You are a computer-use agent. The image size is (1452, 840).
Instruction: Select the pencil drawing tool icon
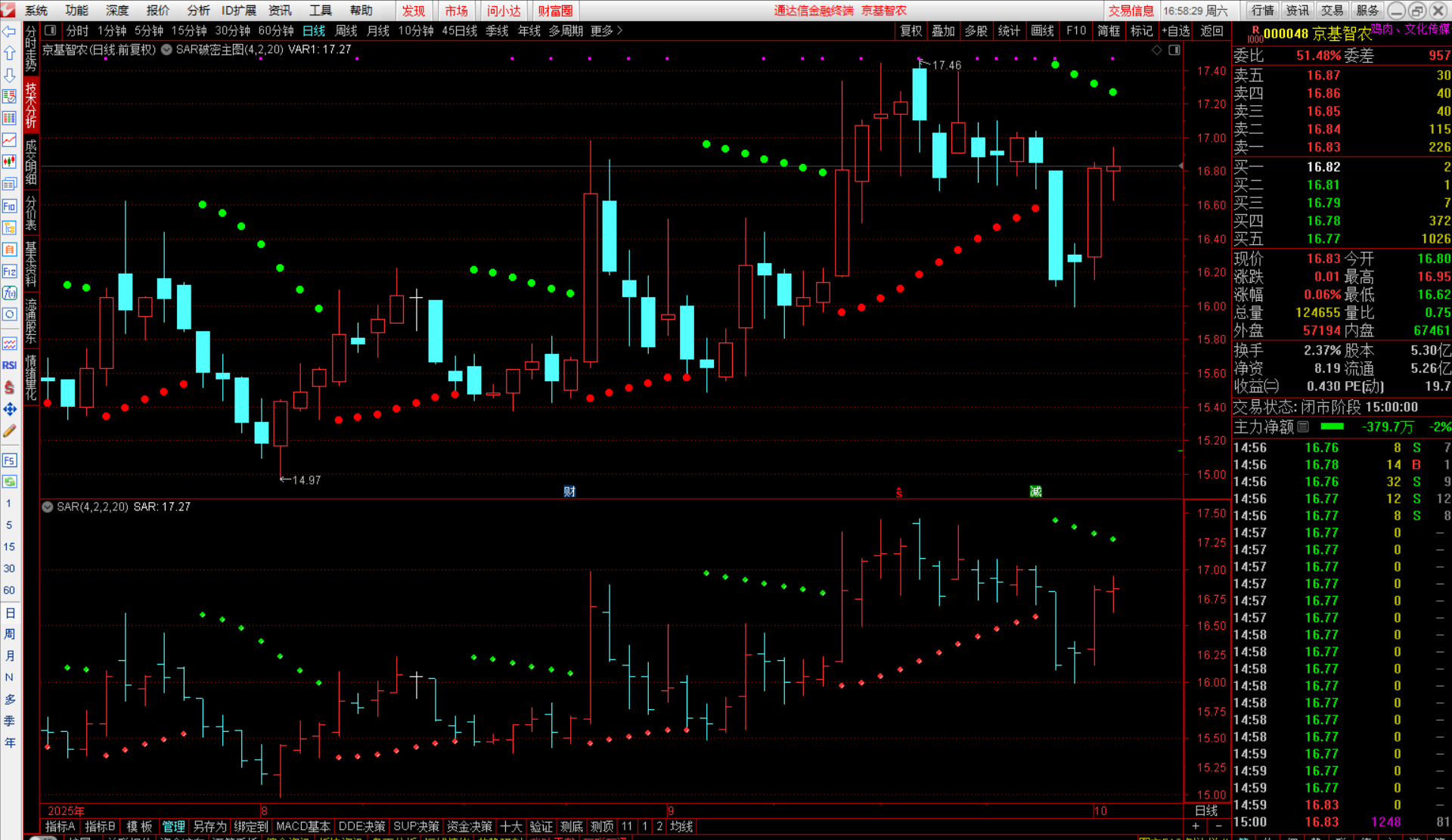click(x=9, y=431)
